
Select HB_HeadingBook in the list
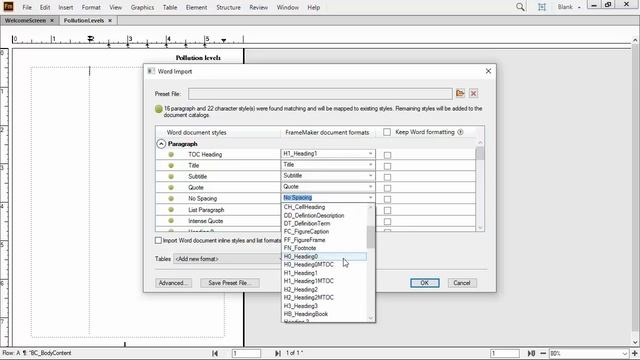click(324, 314)
